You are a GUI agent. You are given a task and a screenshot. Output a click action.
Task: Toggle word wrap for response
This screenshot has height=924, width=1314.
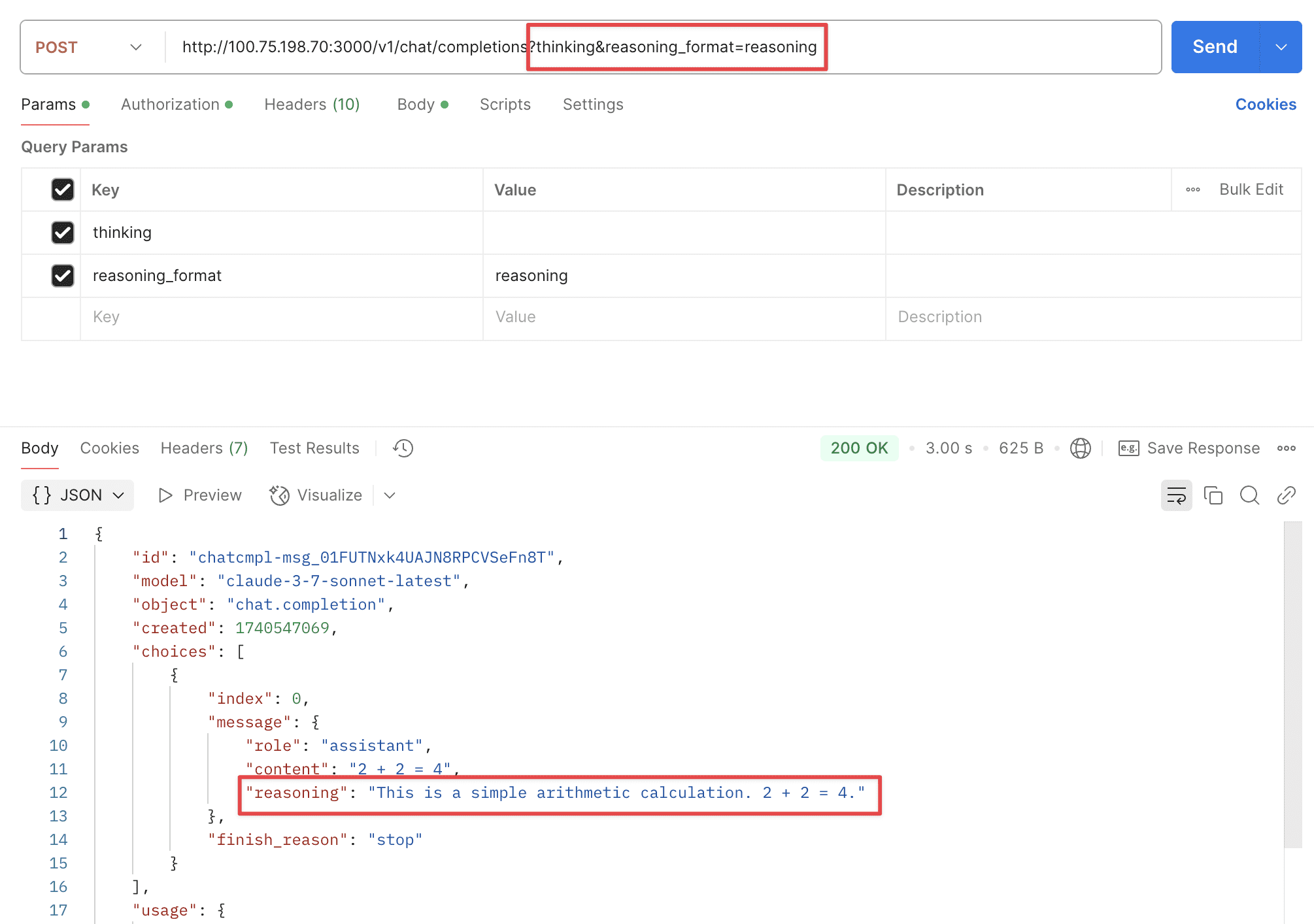[1176, 495]
